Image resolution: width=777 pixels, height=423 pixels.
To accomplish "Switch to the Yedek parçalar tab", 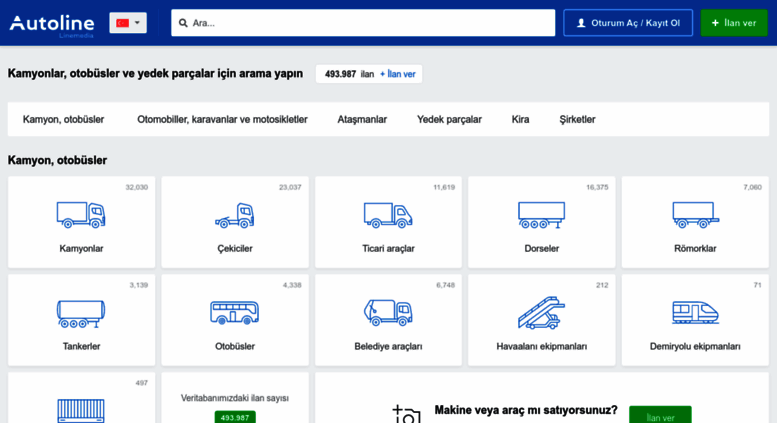I will [449, 119].
